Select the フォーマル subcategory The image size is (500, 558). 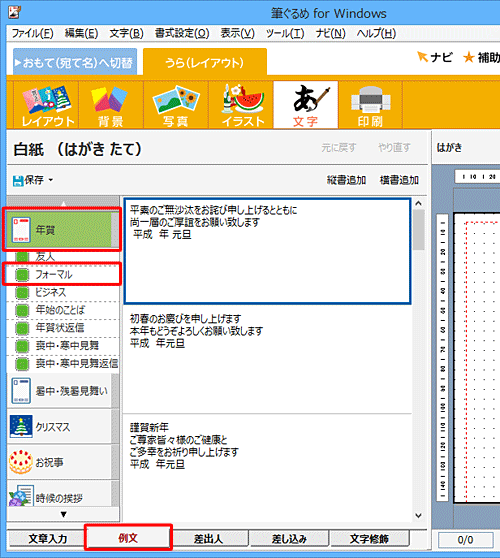pos(62,274)
